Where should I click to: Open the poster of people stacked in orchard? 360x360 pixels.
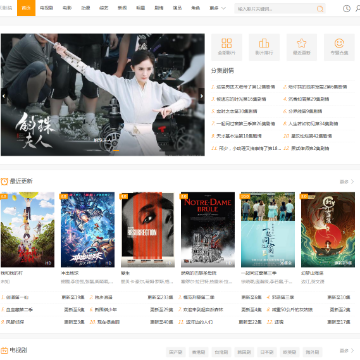[28, 229]
